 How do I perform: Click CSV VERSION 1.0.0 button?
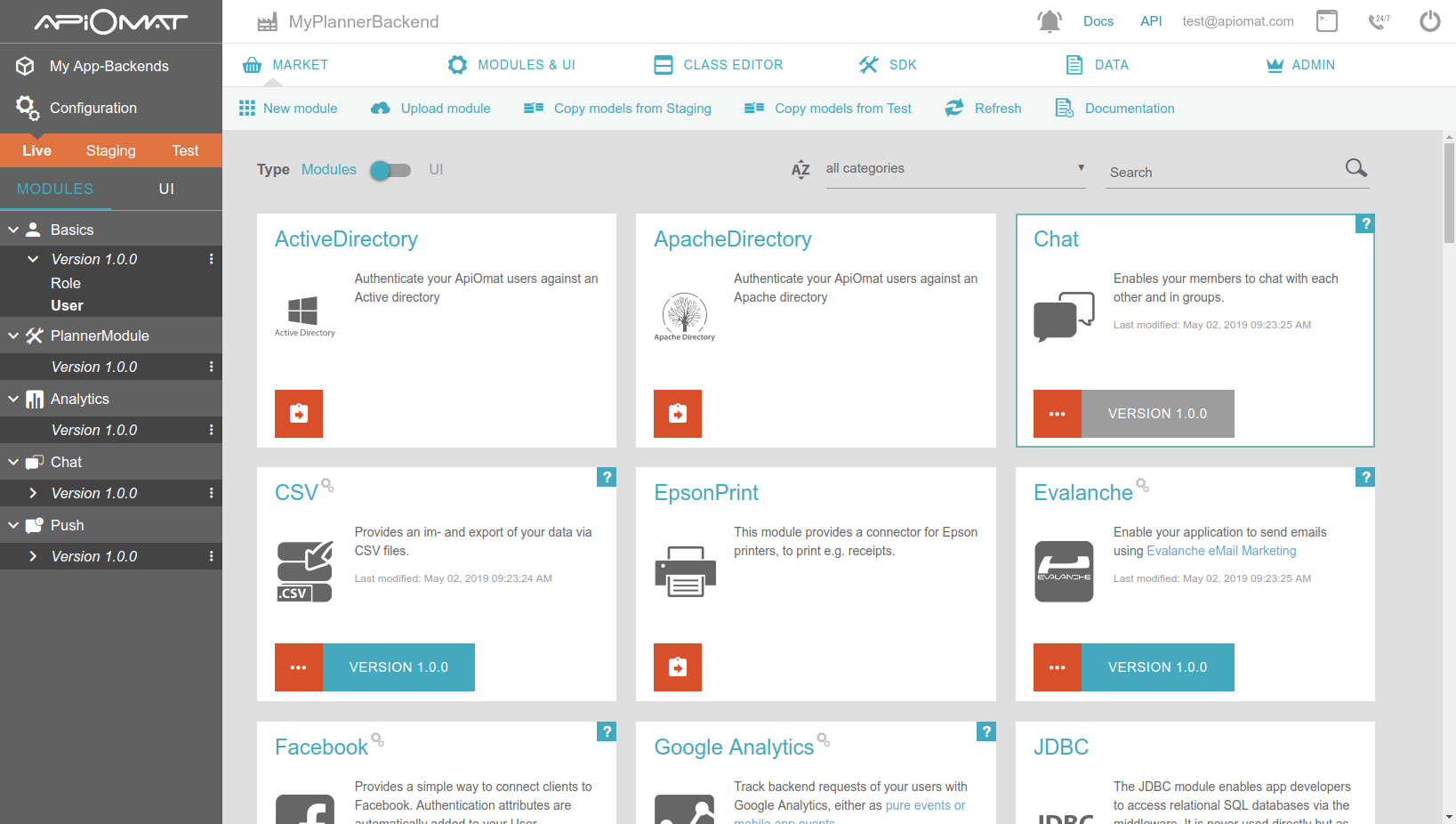coord(398,667)
